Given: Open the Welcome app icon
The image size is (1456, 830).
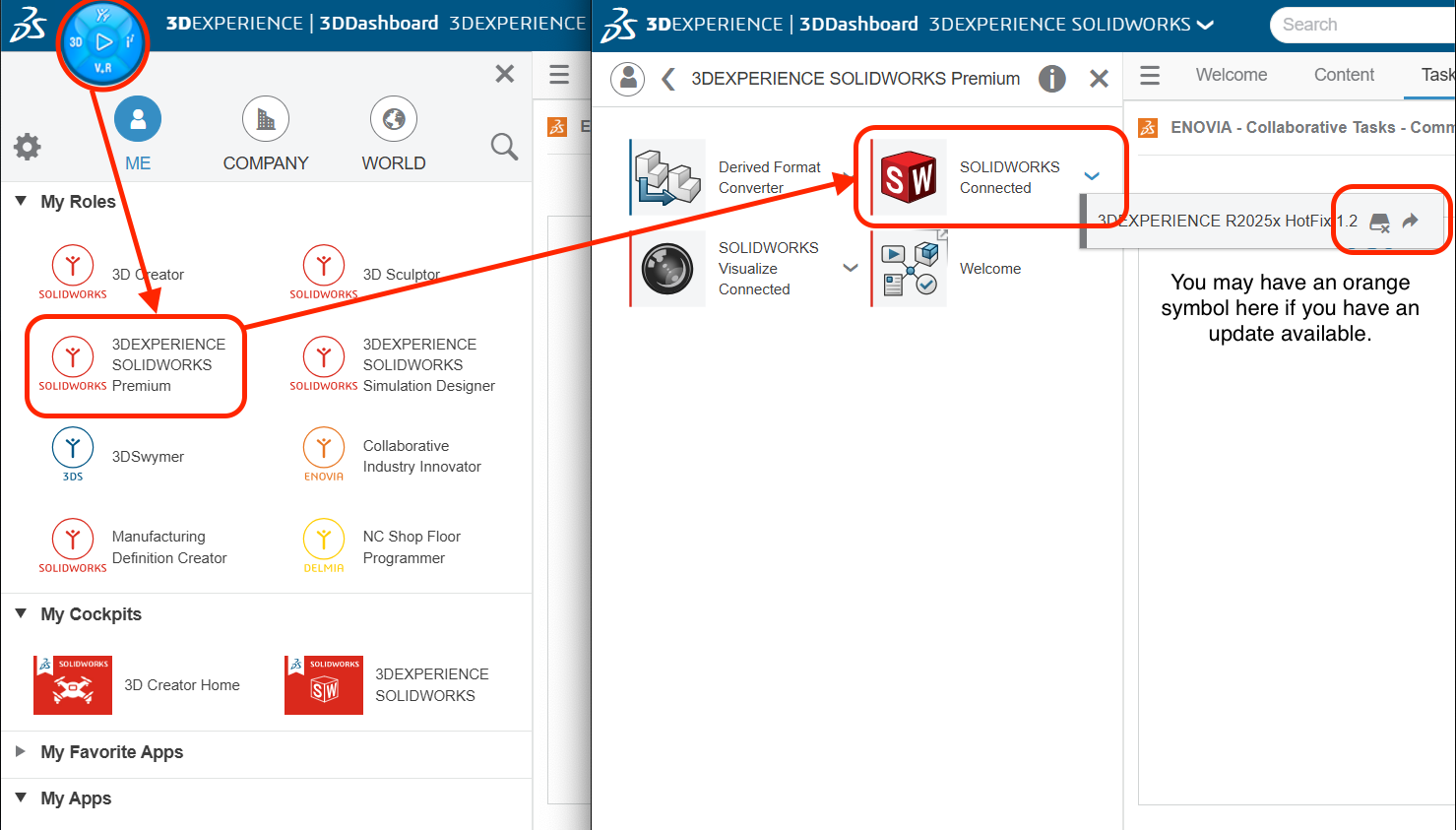Looking at the screenshot, I should tap(908, 269).
